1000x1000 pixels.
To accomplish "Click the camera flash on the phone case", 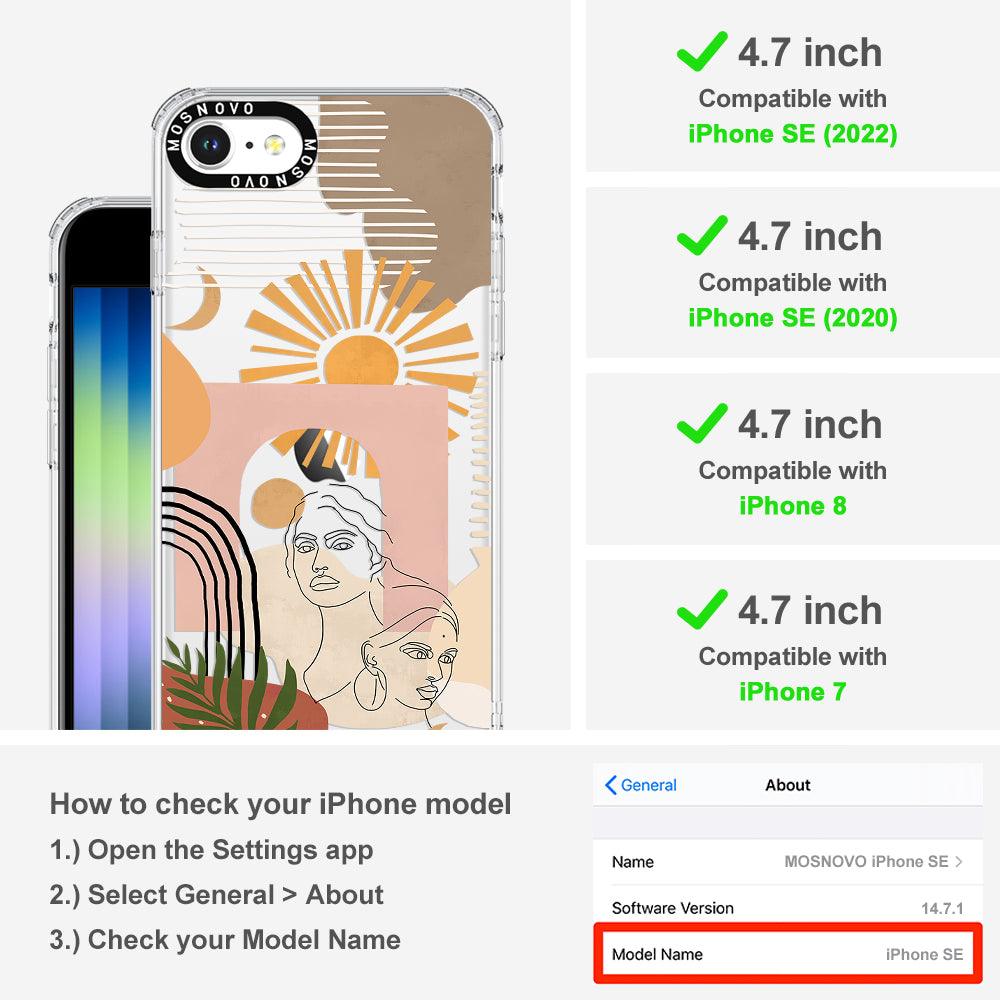I will (274, 145).
